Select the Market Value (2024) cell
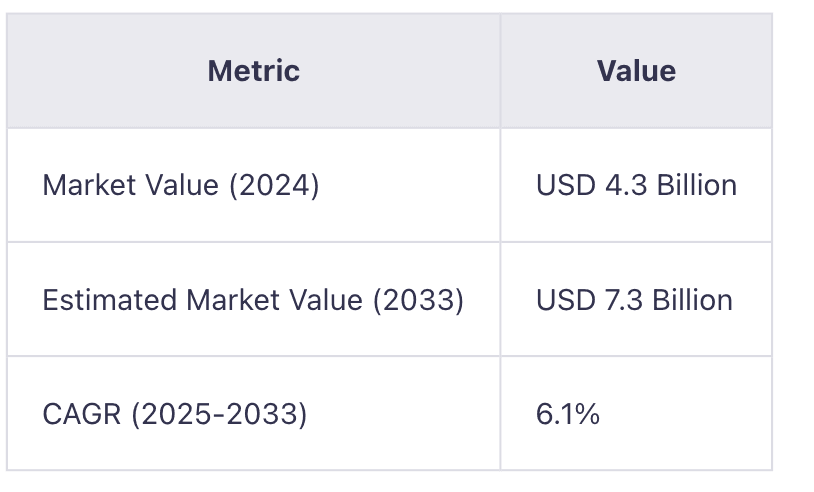The image size is (814, 492). (x=180, y=185)
